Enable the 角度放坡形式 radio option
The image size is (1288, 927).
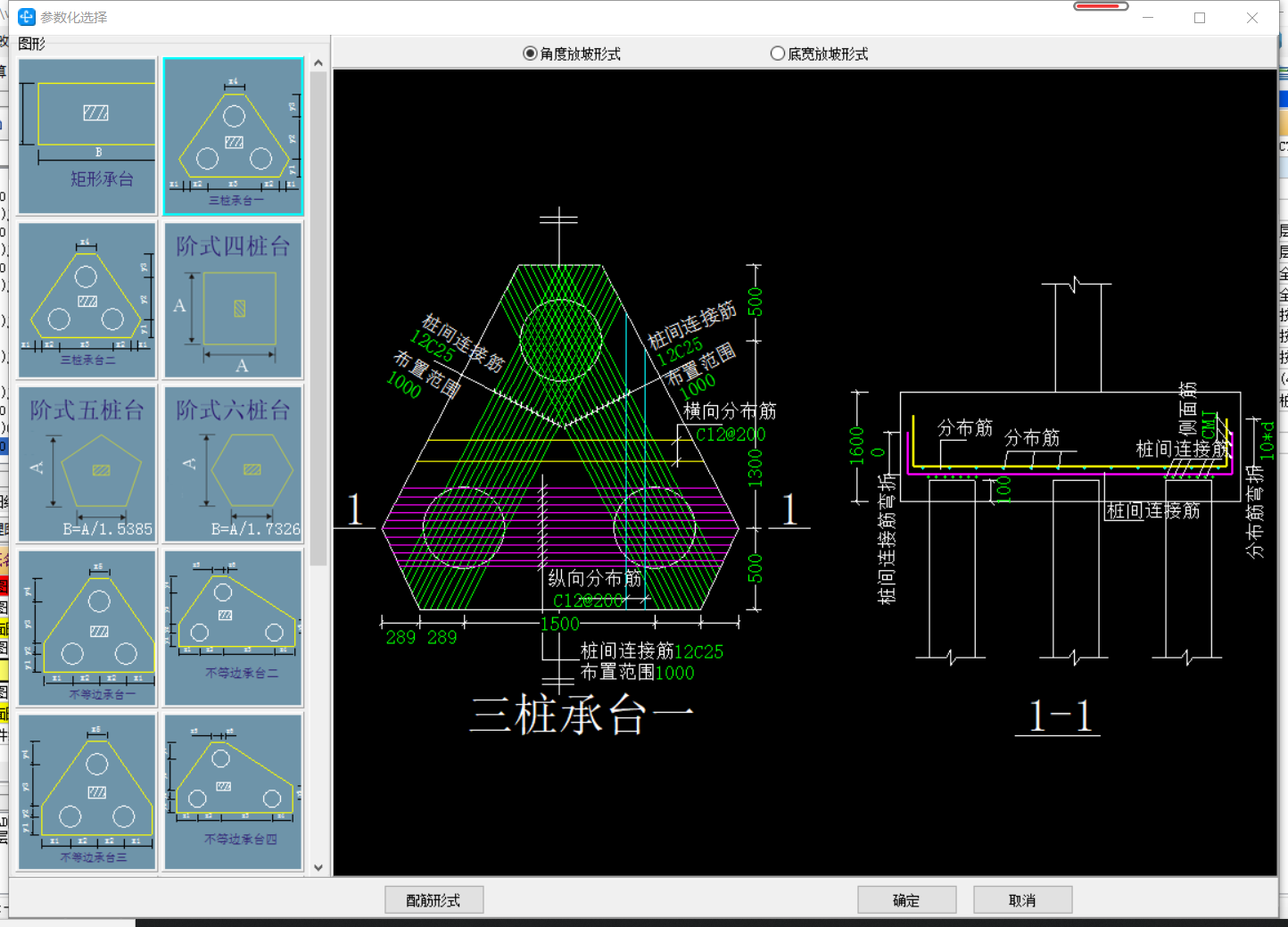click(572, 54)
